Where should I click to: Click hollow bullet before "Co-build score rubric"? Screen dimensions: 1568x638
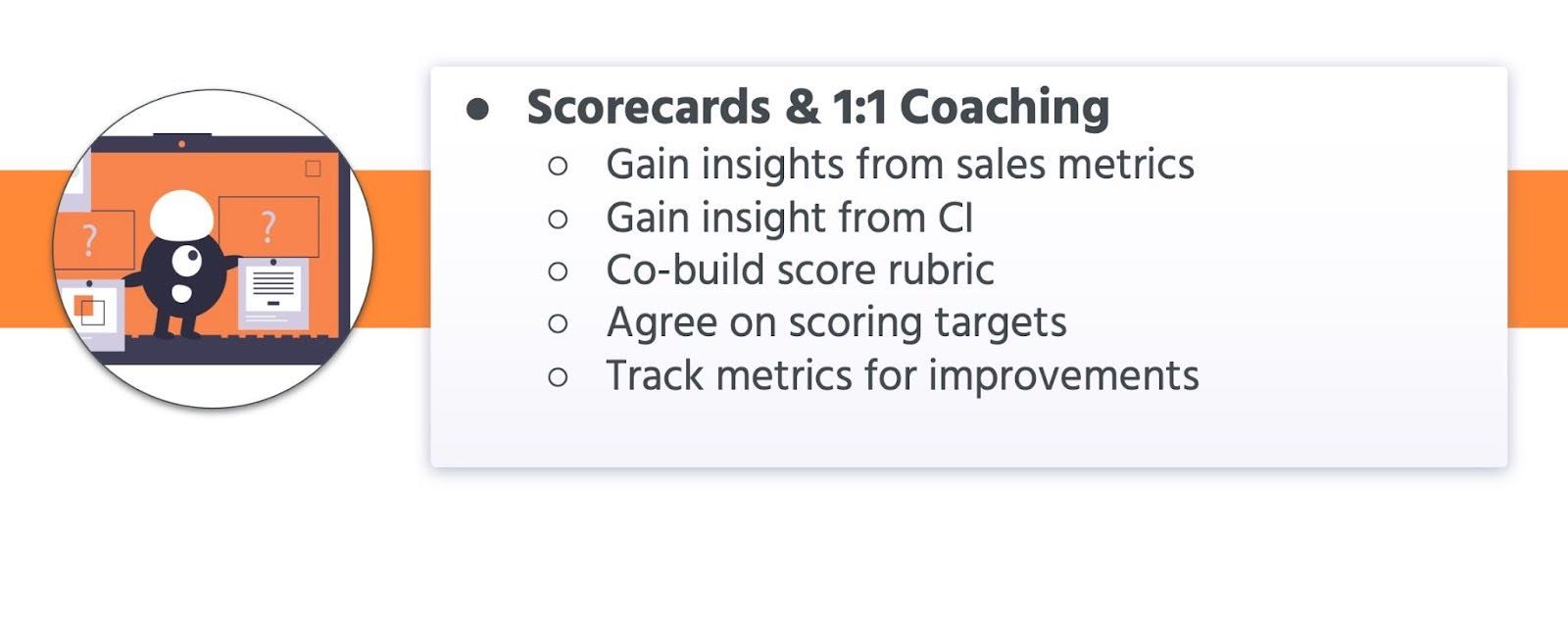point(558,270)
